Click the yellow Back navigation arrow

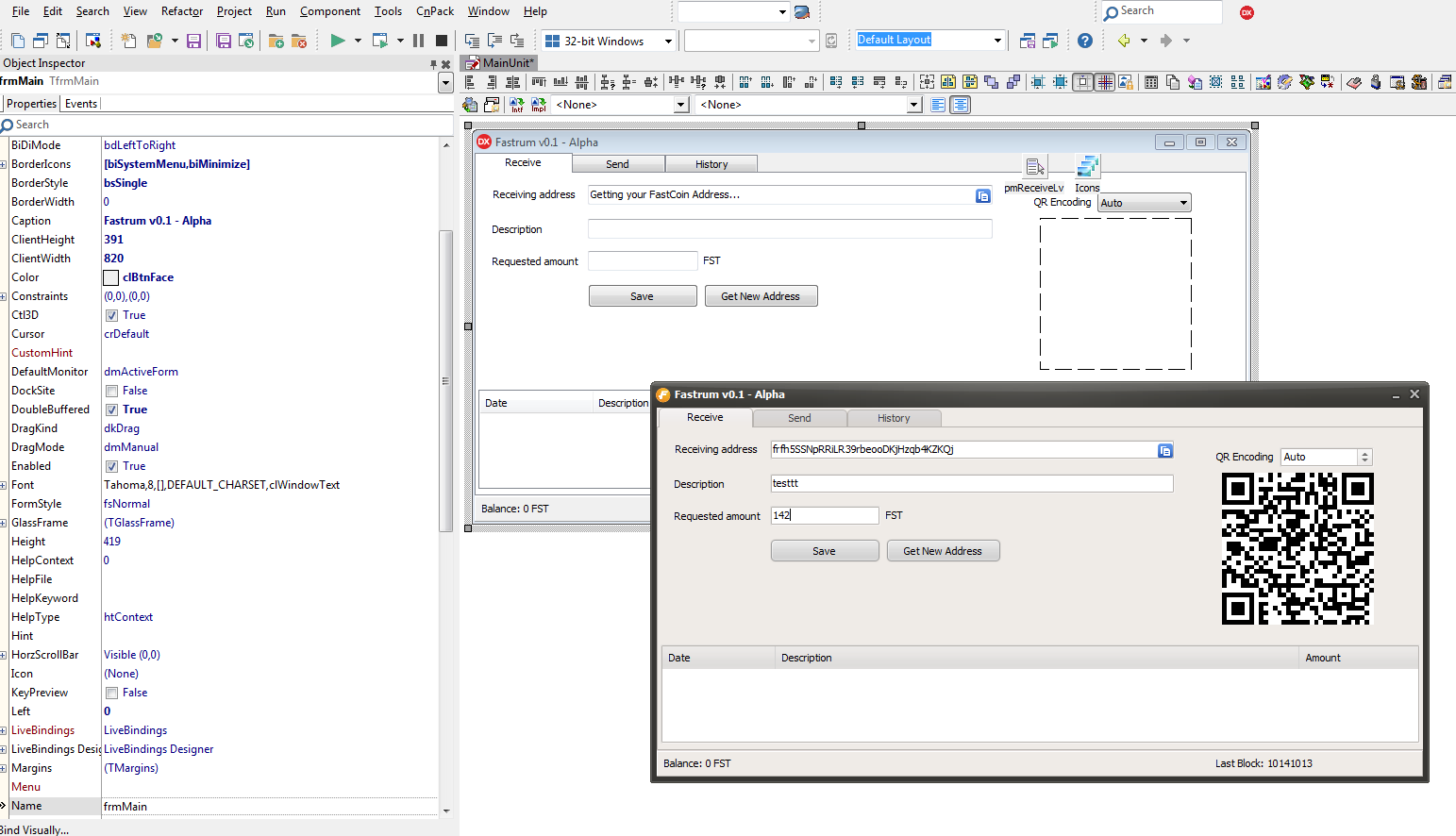pyautogui.click(x=1124, y=41)
